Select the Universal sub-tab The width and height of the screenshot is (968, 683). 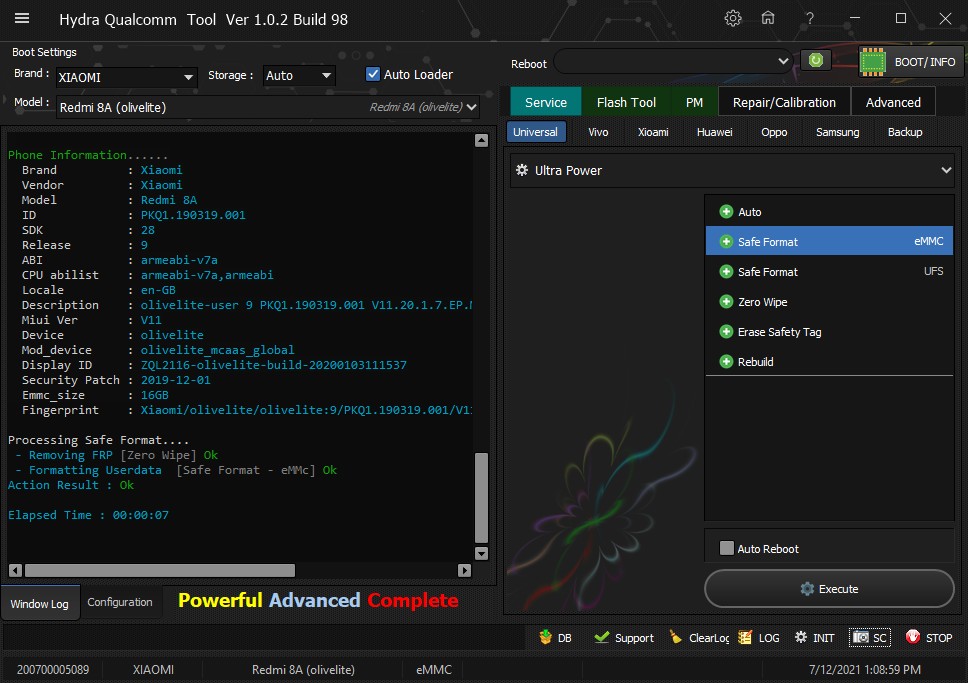pos(535,132)
